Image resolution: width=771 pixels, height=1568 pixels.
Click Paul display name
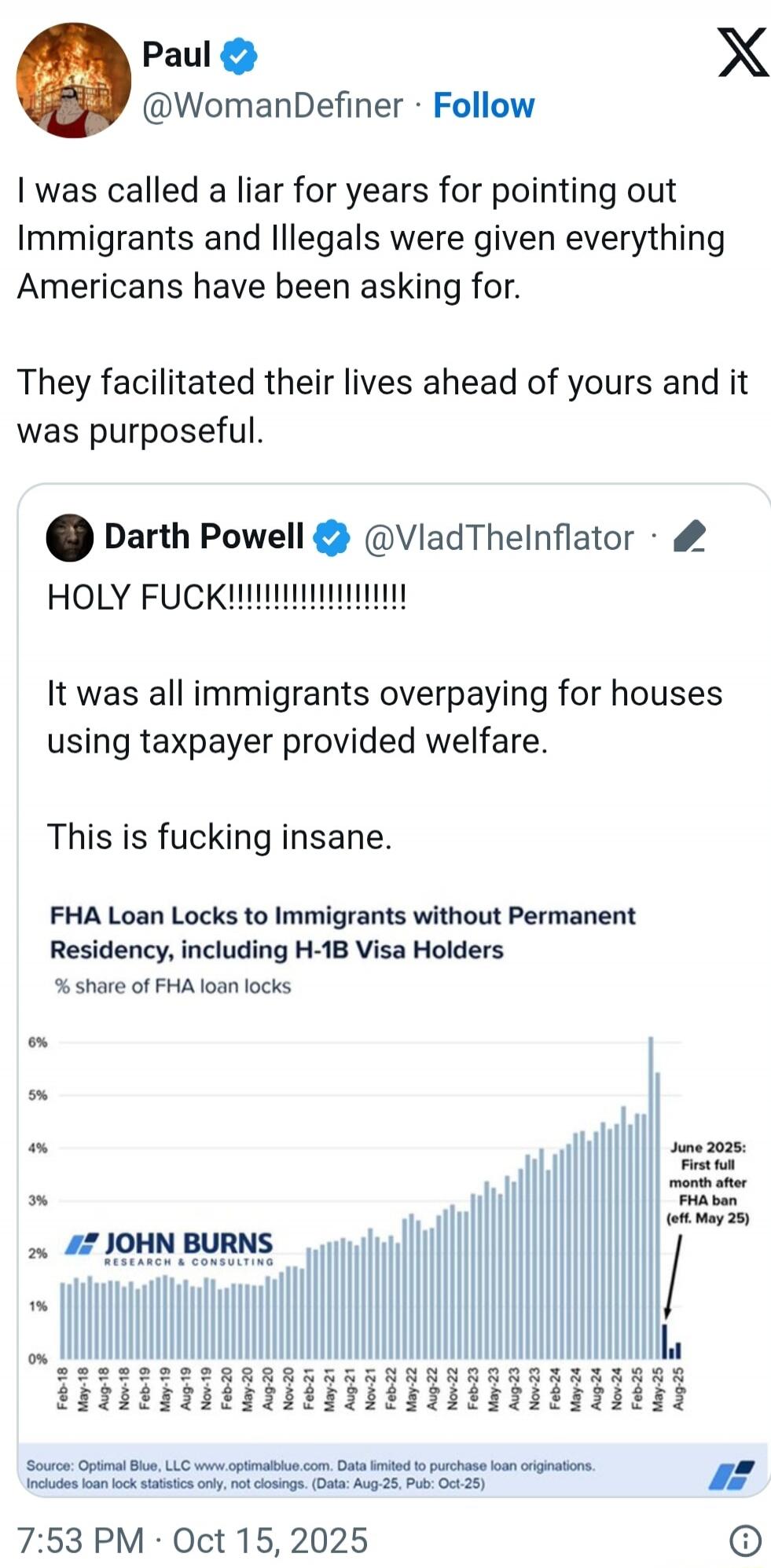176,55
